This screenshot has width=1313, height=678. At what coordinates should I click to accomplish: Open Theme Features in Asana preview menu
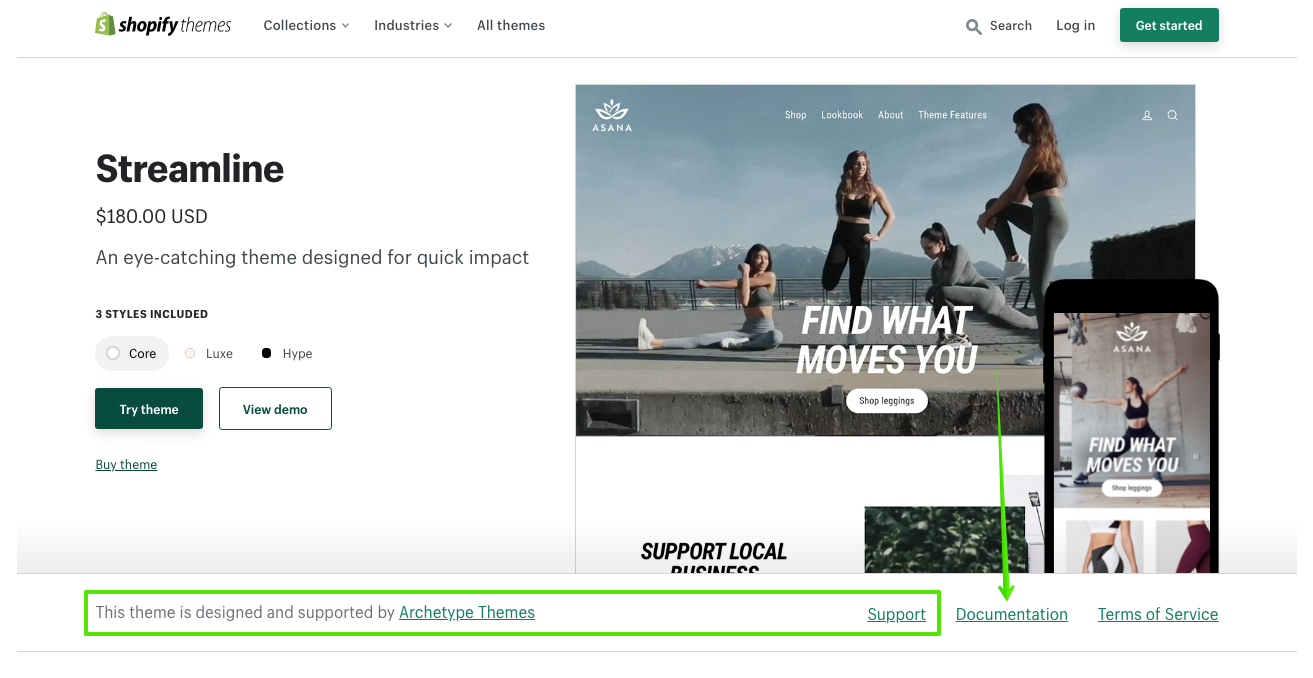(x=953, y=115)
